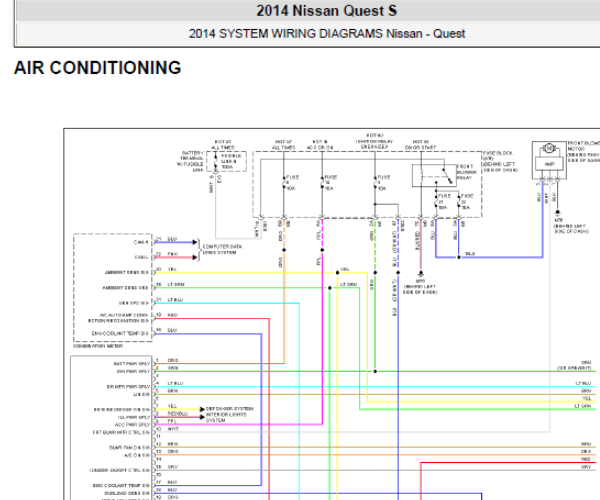Select the "AMBIENT SENS GND" label
The width and height of the screenshot is (600, 500).
[x=126, y=288]
